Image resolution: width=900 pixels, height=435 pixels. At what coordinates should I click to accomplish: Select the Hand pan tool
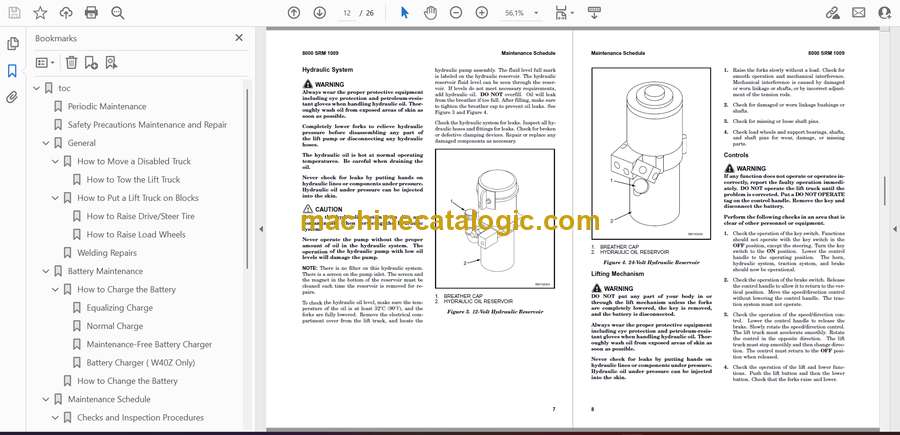coord(430,13)
